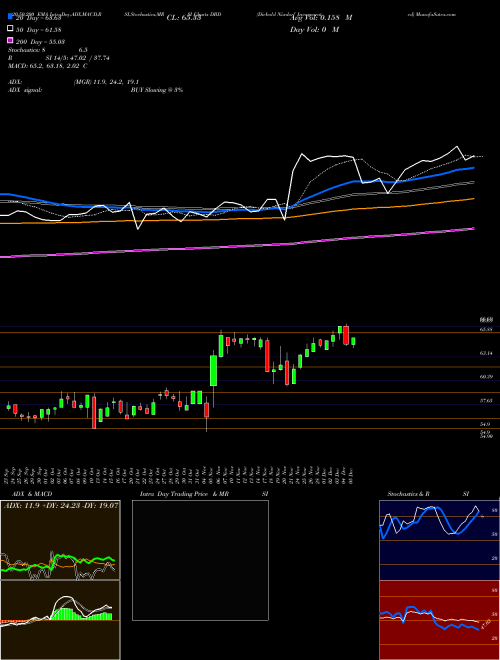
Task: Select the '50 Day = 61.58' legend text
Action: 39,29
